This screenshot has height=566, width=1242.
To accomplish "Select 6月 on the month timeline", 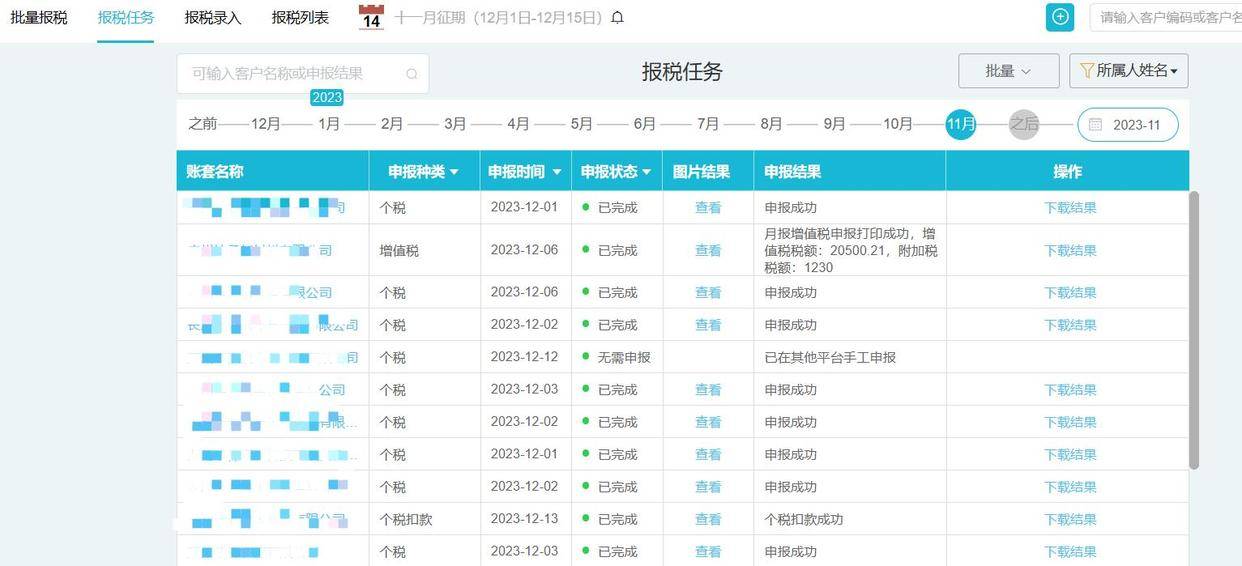I will (645, 124).
